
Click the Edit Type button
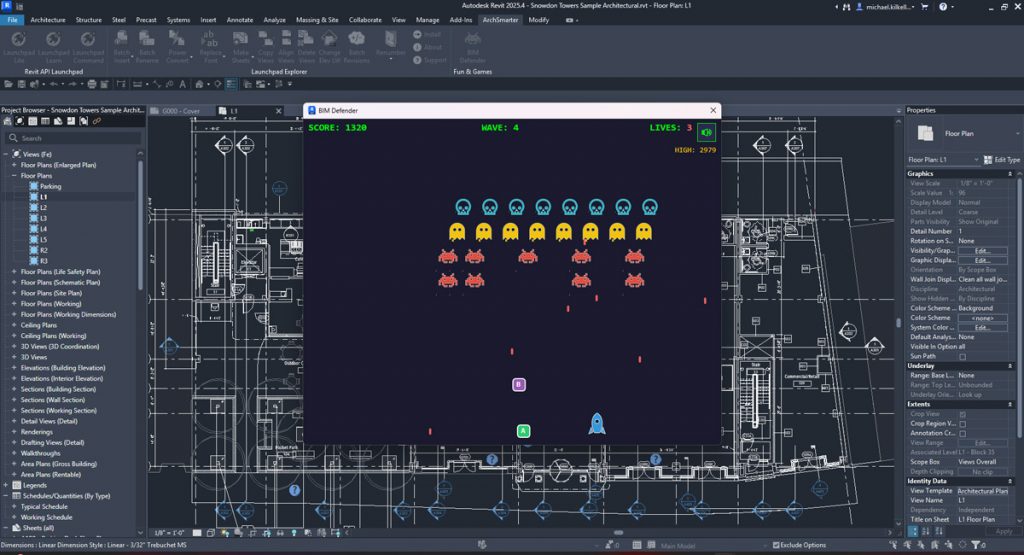[1000, 160]
